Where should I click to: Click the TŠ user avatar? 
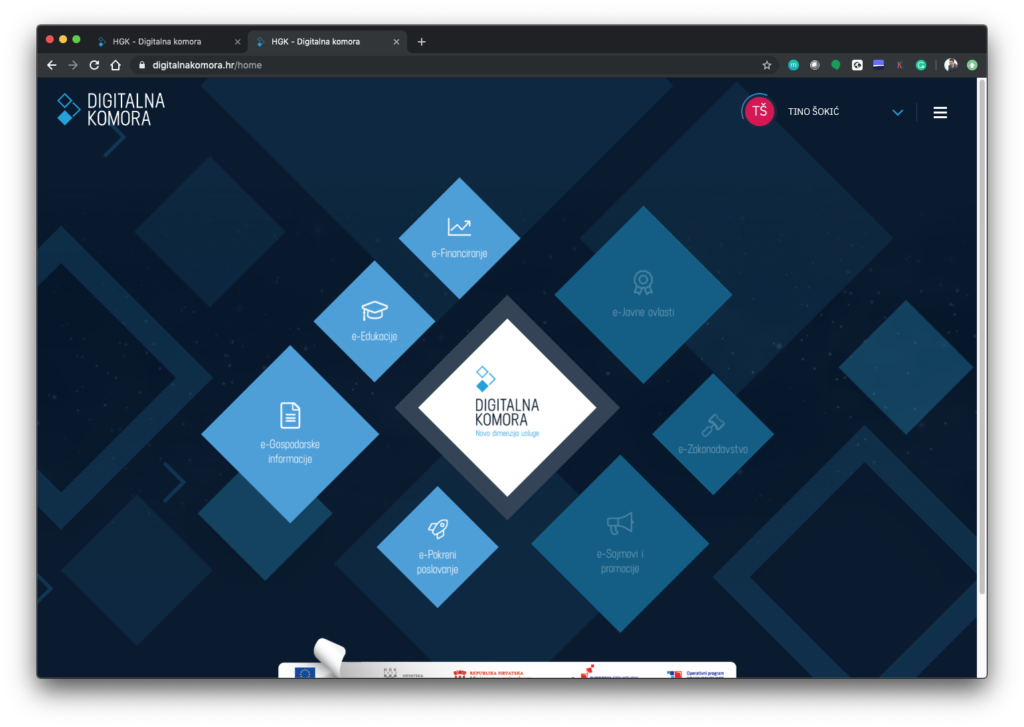(759, 111)
